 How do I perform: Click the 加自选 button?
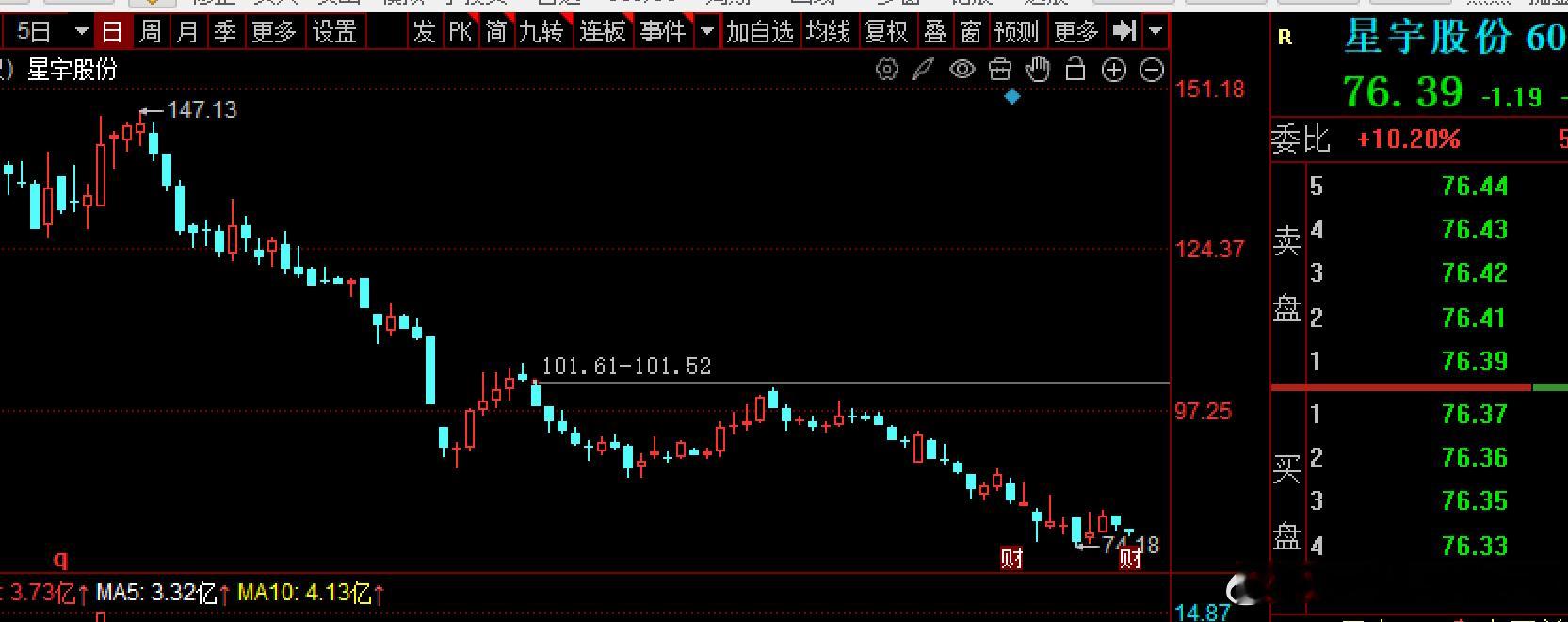point(760,32)
